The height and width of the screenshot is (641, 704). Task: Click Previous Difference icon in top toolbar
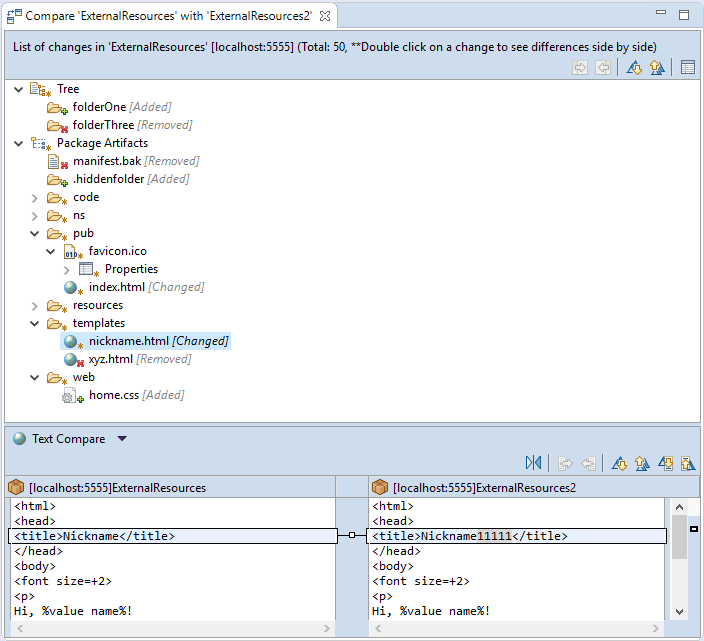coord(657,68)
